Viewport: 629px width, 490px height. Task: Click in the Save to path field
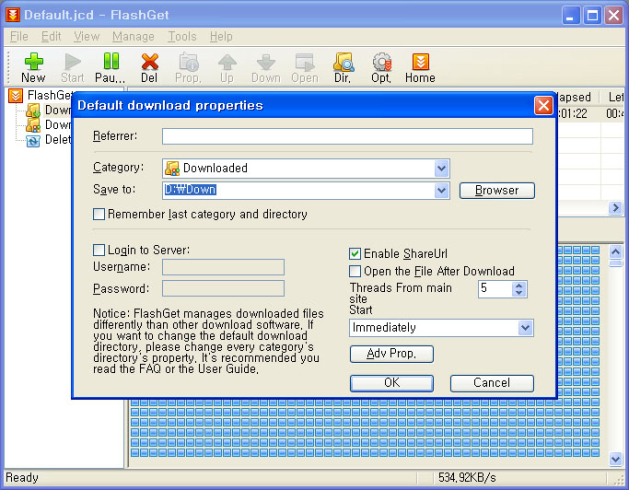click(298, 190)
